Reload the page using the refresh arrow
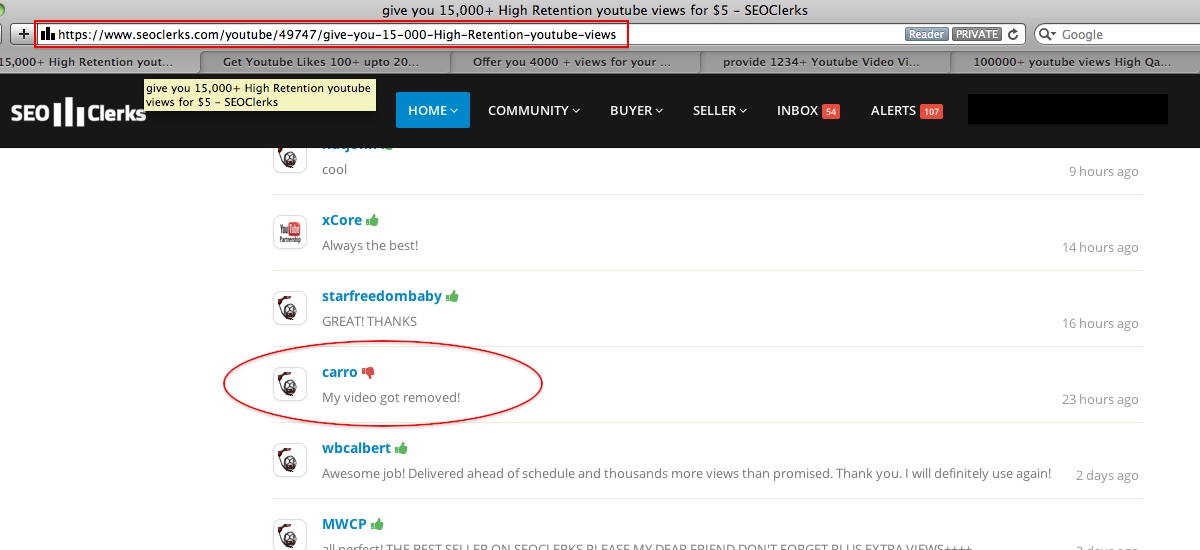This screenshot has width=1200, height=550. pyautogui.click(x=1013, y=34)
